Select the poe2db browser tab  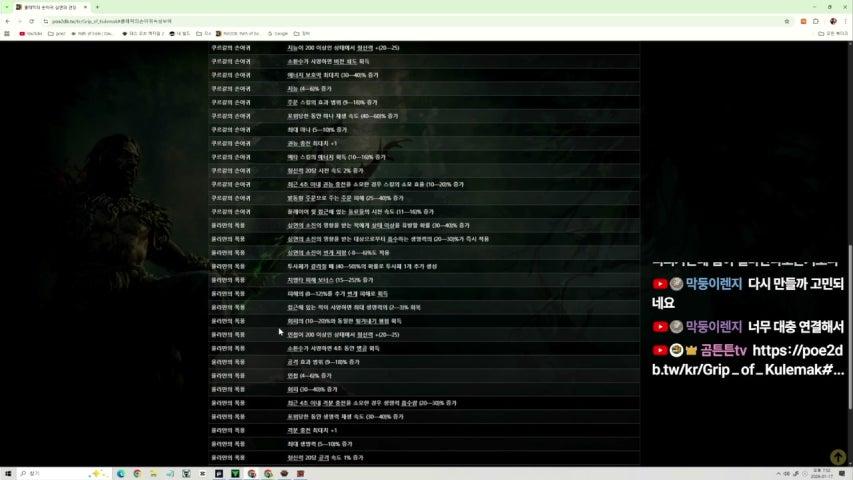[52, 7]
